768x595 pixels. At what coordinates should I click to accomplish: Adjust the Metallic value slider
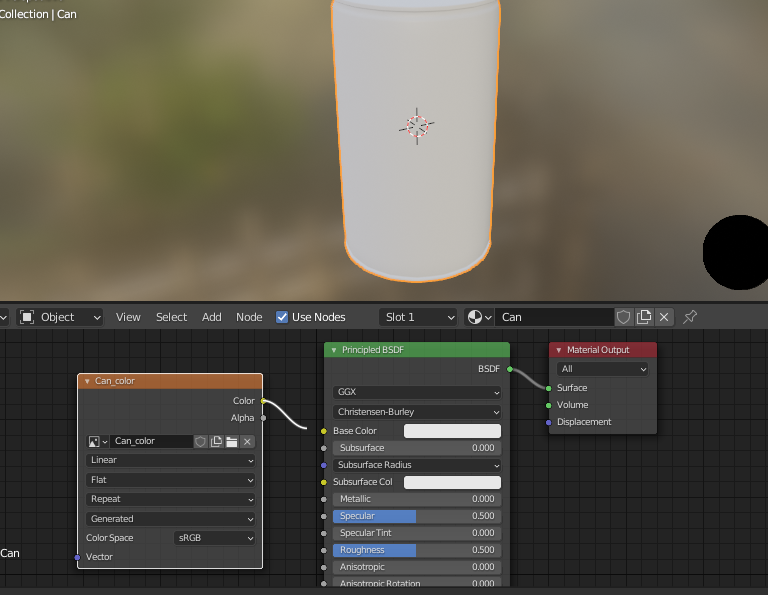click(417, 499)
